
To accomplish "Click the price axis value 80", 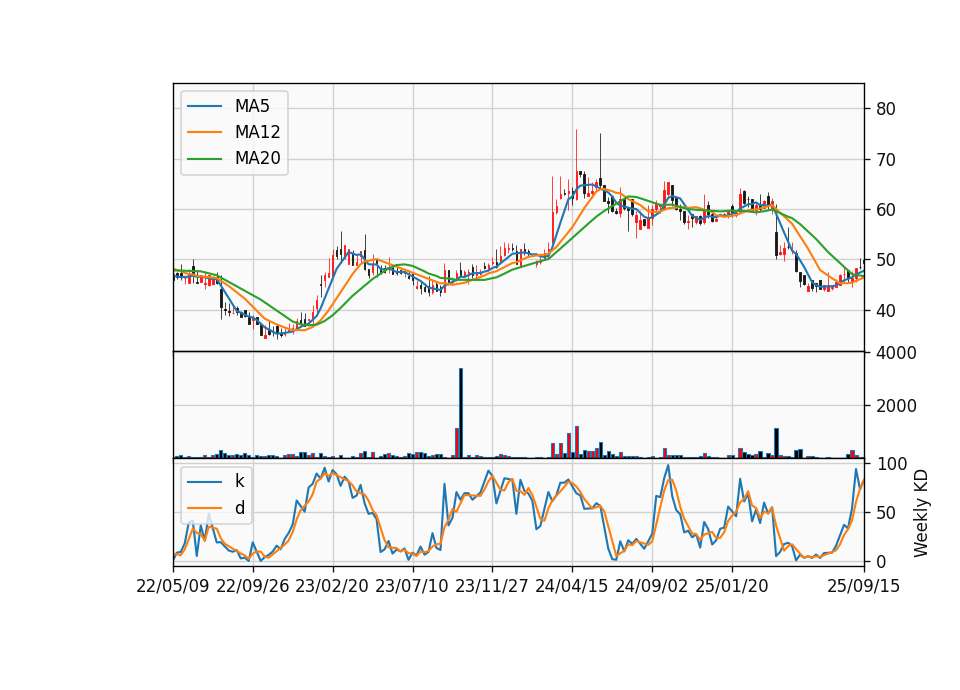I will [886, 109].
